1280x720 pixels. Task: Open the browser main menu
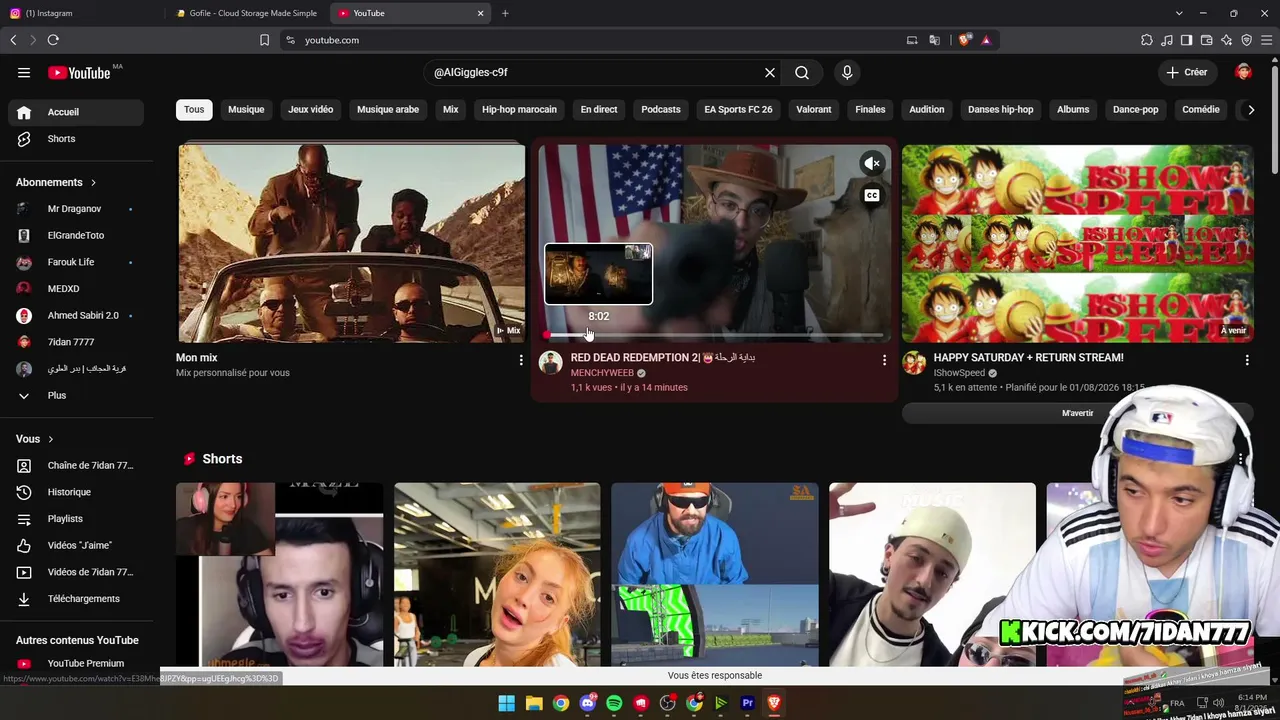1267,40
